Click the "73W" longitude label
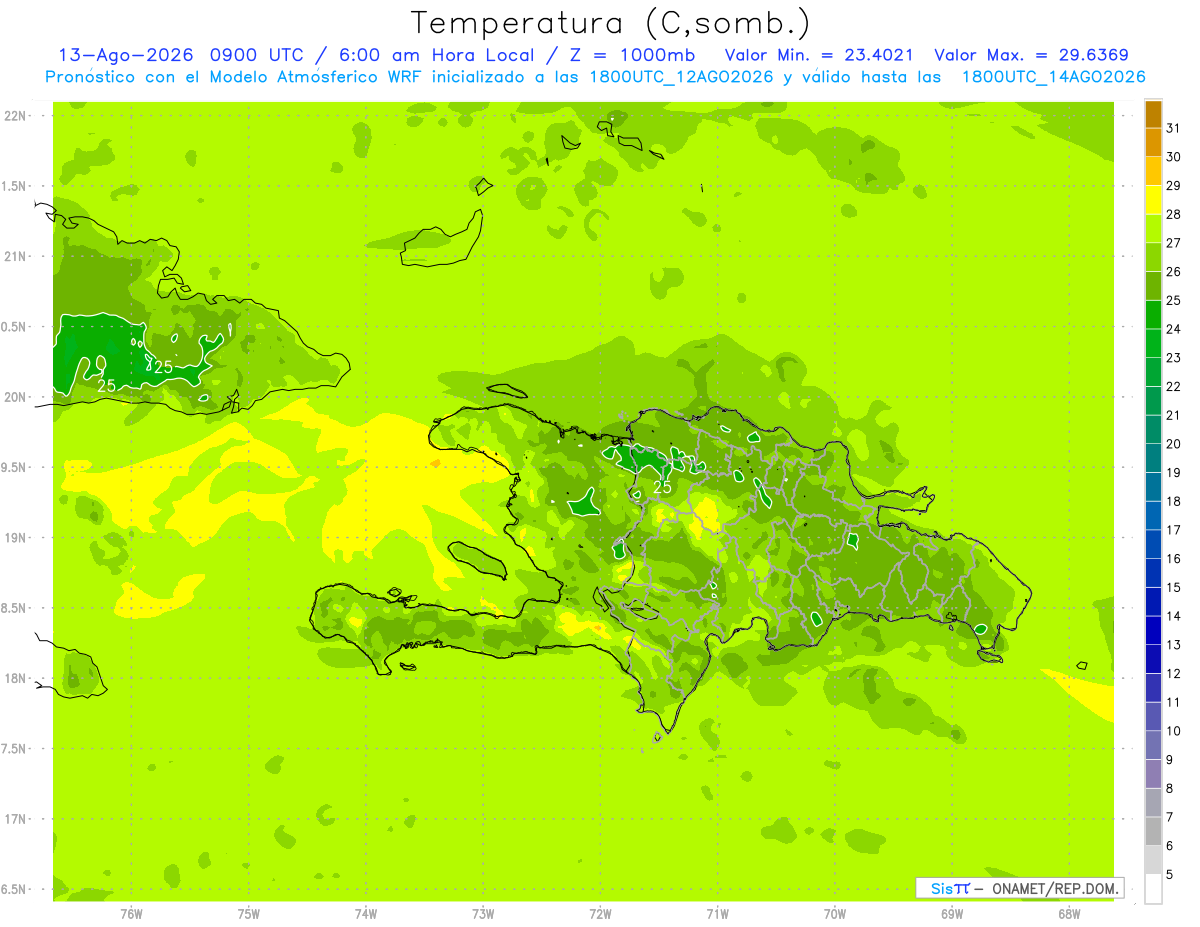 483,912
